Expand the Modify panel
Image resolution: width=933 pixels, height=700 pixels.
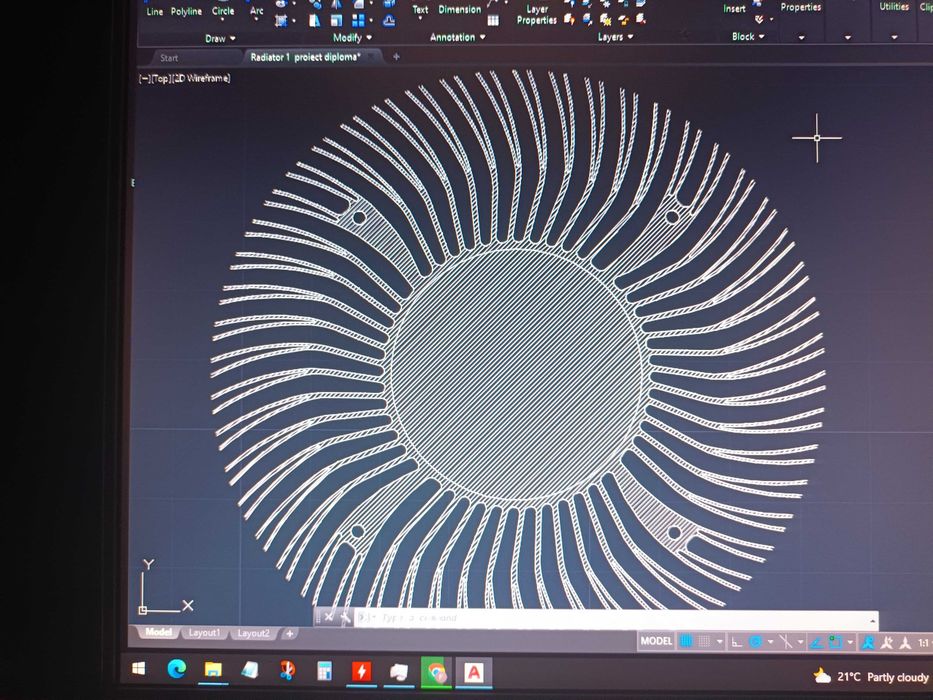(352, 38)
